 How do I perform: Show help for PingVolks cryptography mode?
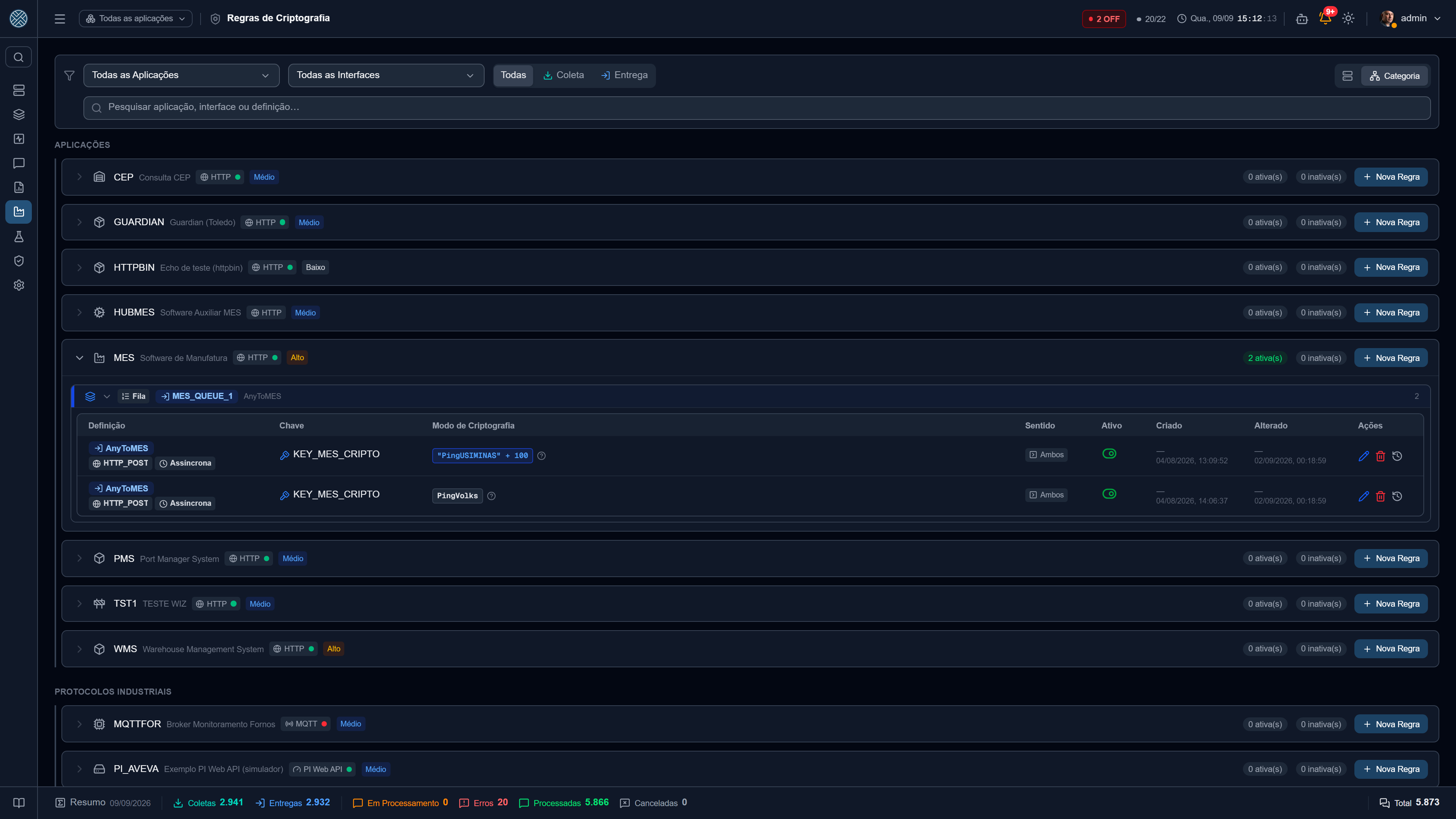[491, 496]
